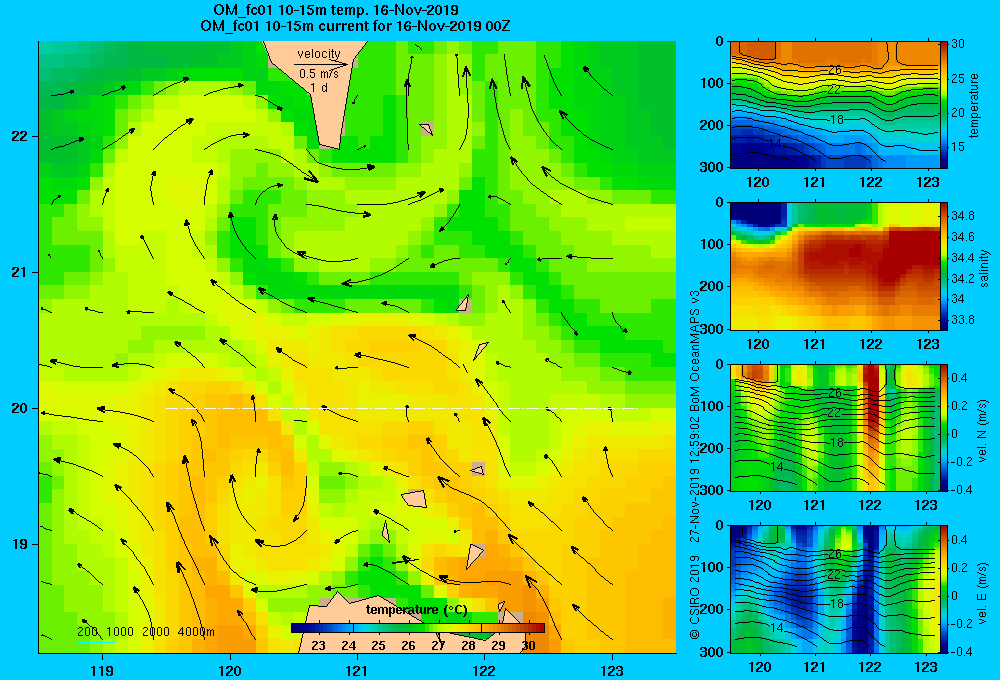Click latitude label 22 on main map axis
The image size is (1000, 680).
(19, 136)
